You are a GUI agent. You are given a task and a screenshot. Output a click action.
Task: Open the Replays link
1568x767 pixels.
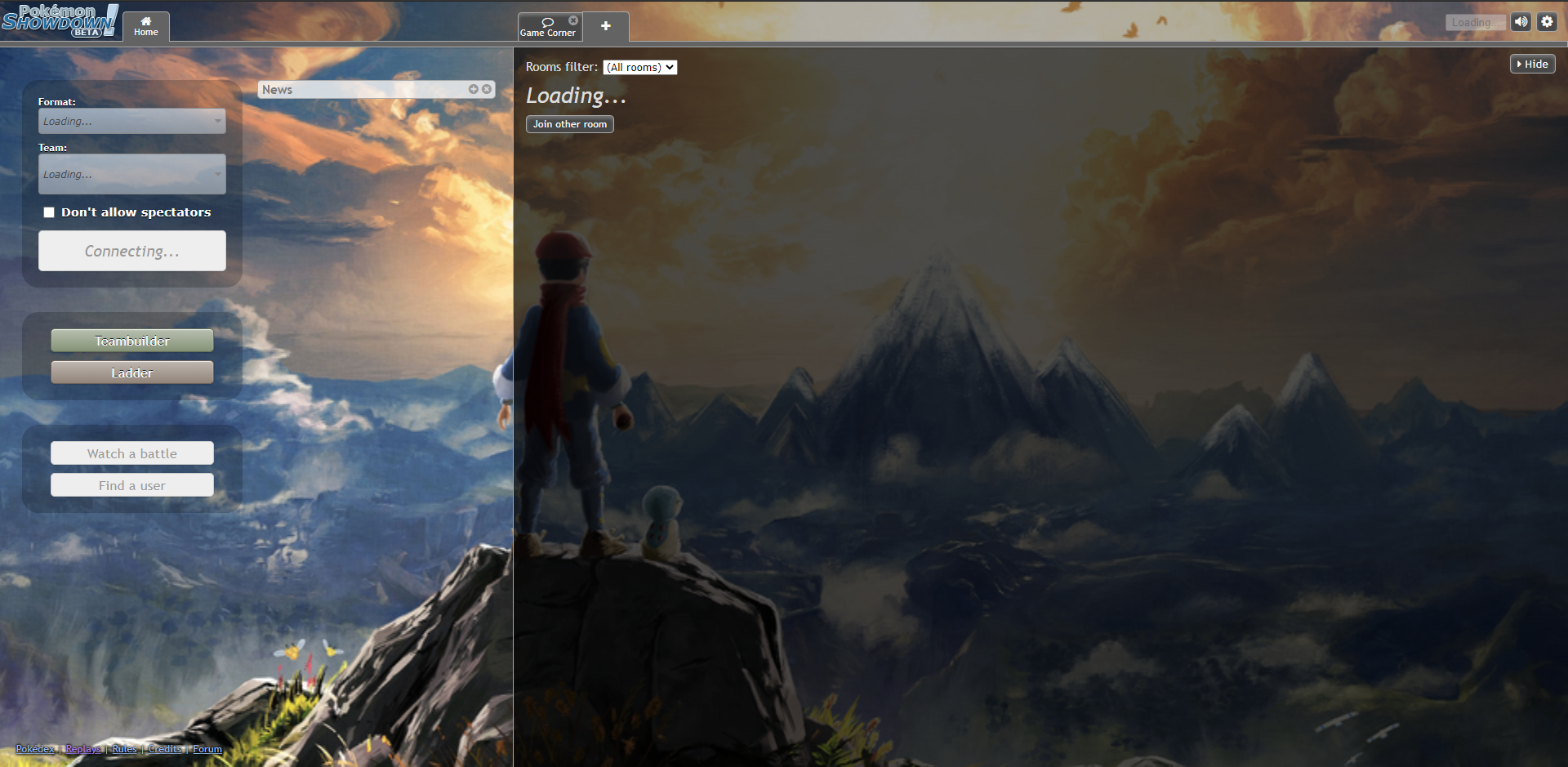(x=83, y=749)
